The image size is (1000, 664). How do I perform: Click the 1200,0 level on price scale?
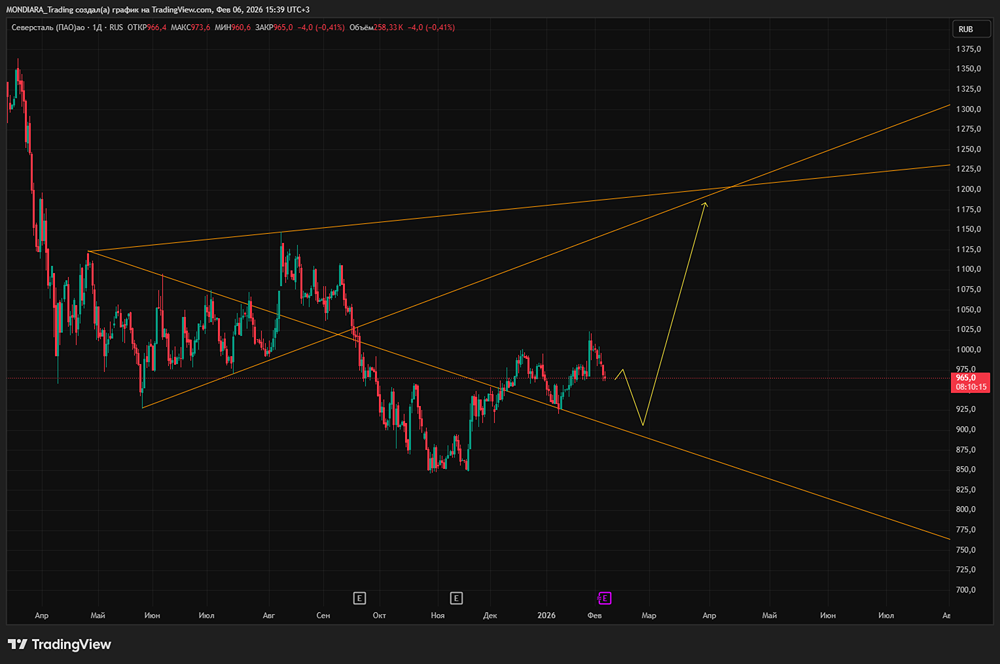coord(966,189)
